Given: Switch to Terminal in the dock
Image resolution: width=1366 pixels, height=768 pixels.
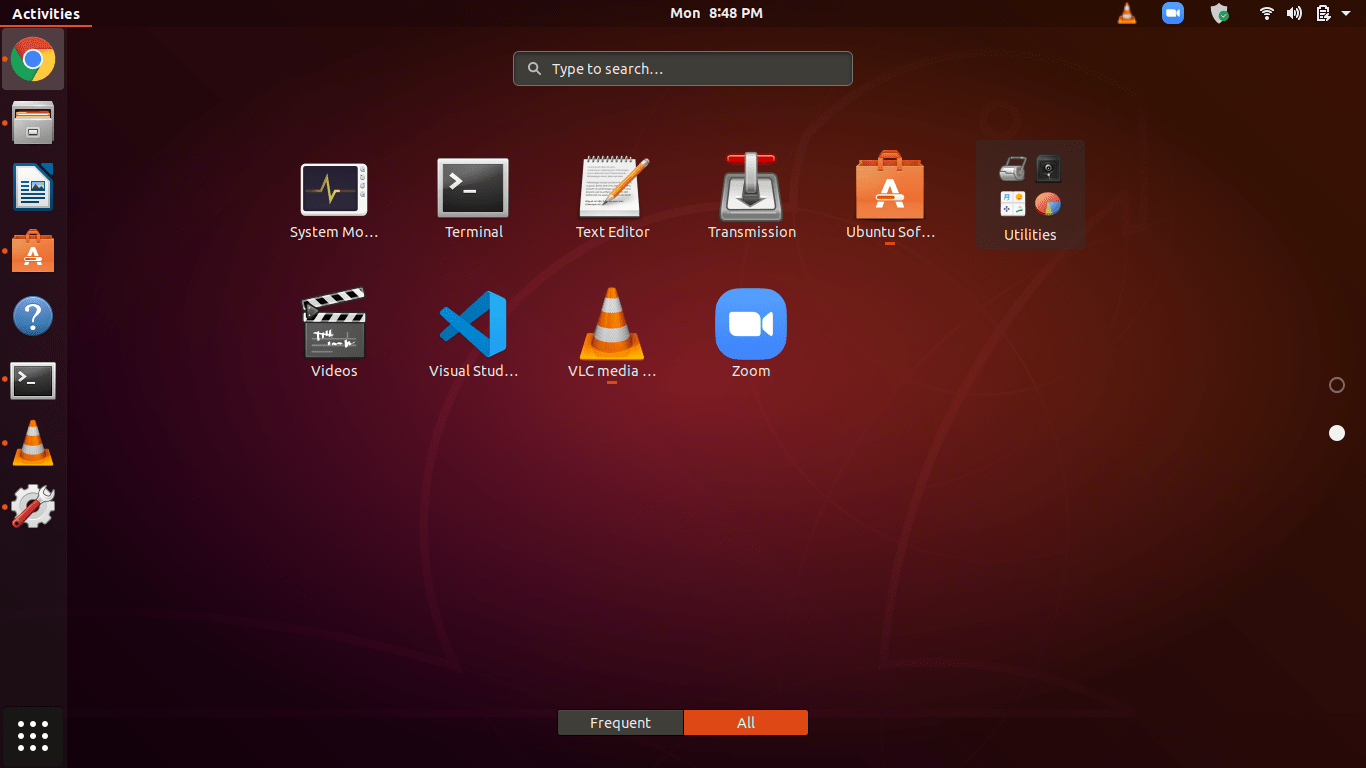Looking at the screenshot, I should pyautogui.click(x=33, y=380).
